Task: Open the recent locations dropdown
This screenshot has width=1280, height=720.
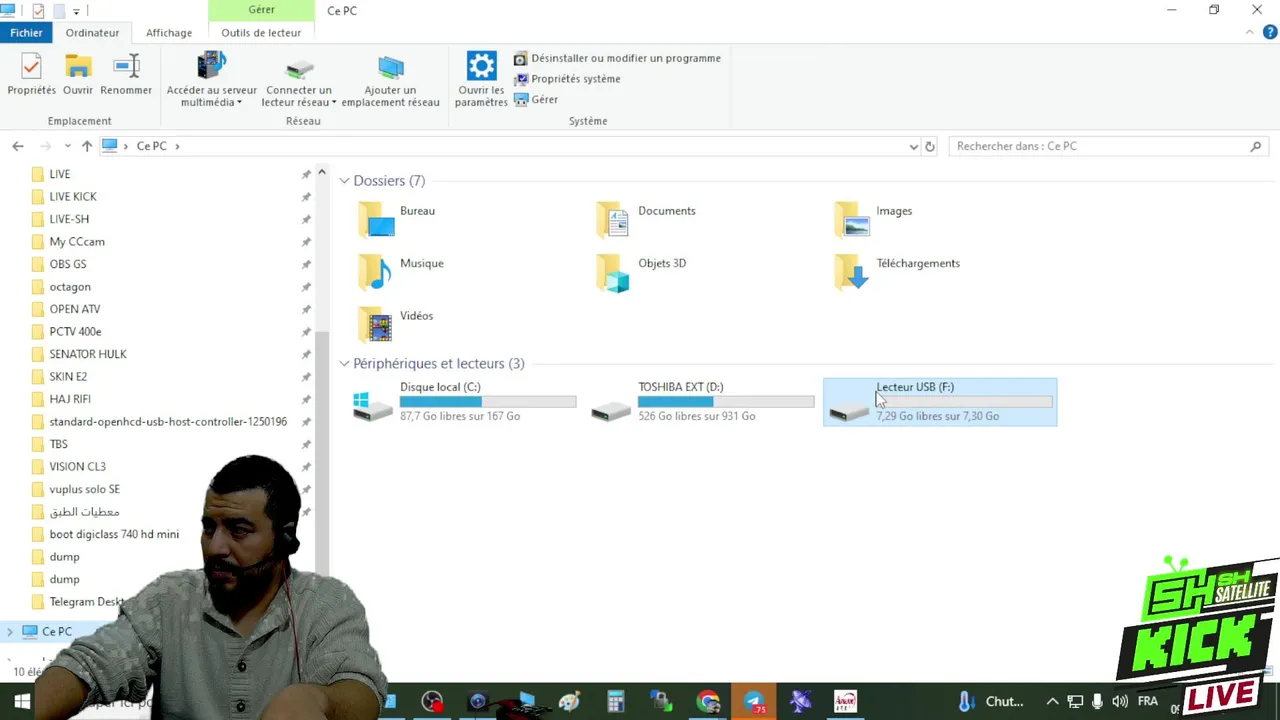Action: (67, 146)
